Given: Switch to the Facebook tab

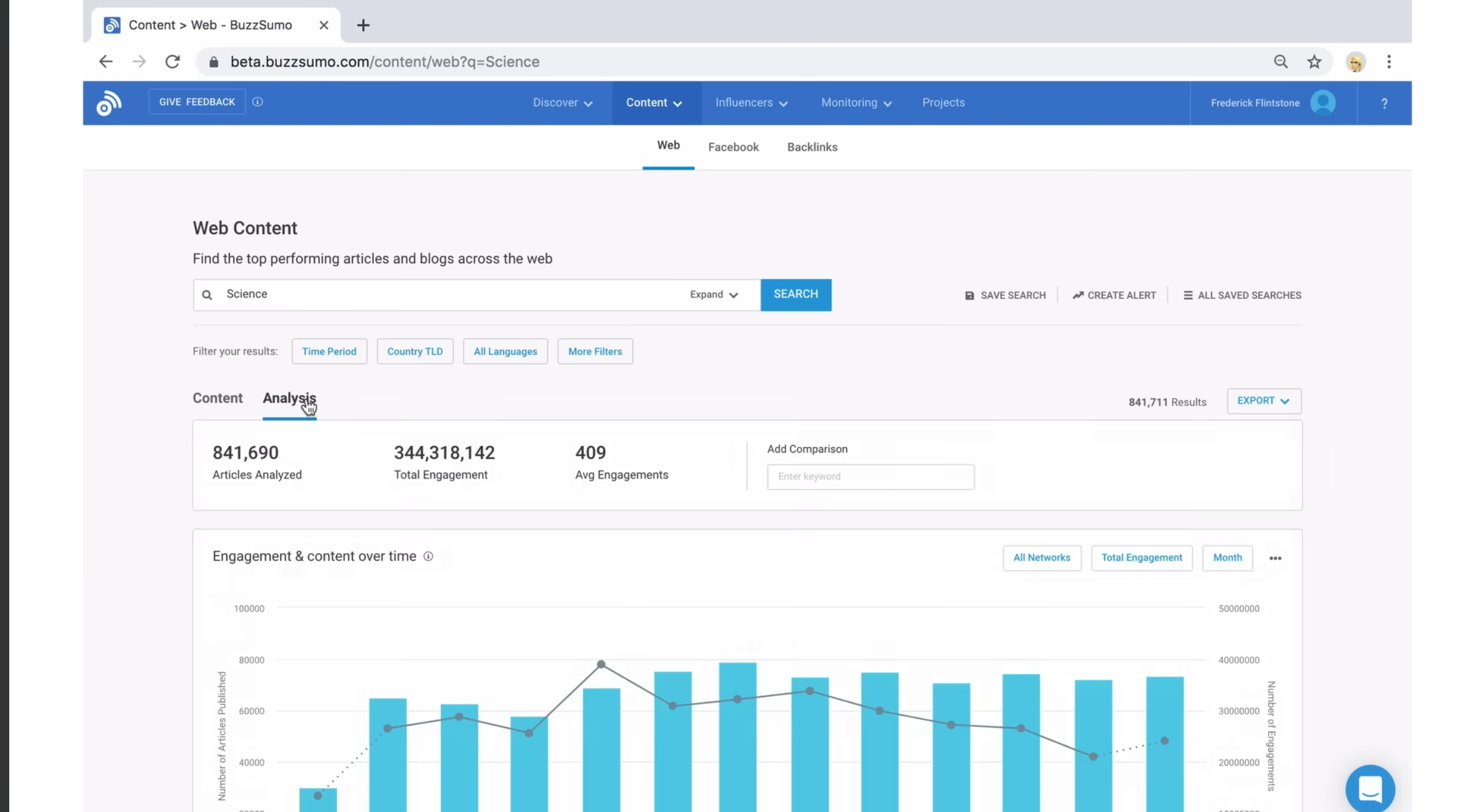Looking at the screenshot, I should click(x=733, y=147).
